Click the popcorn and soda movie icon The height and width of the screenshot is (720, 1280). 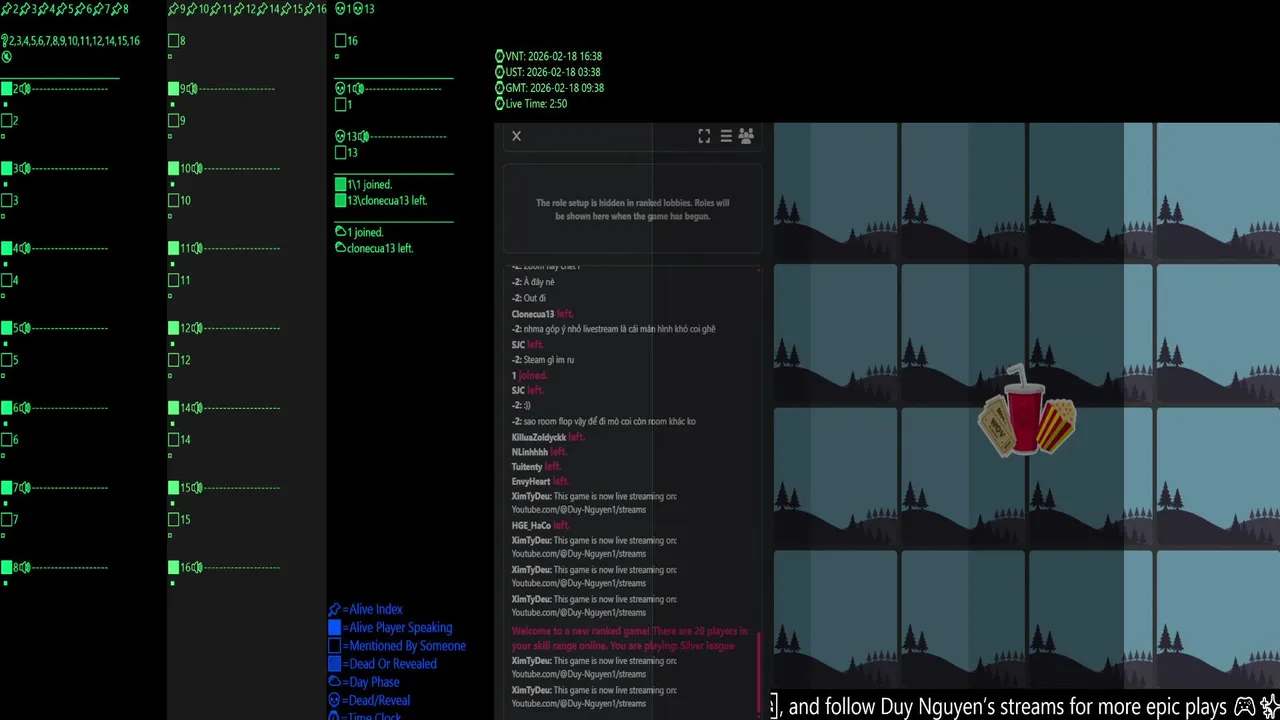pos(1027,411)
